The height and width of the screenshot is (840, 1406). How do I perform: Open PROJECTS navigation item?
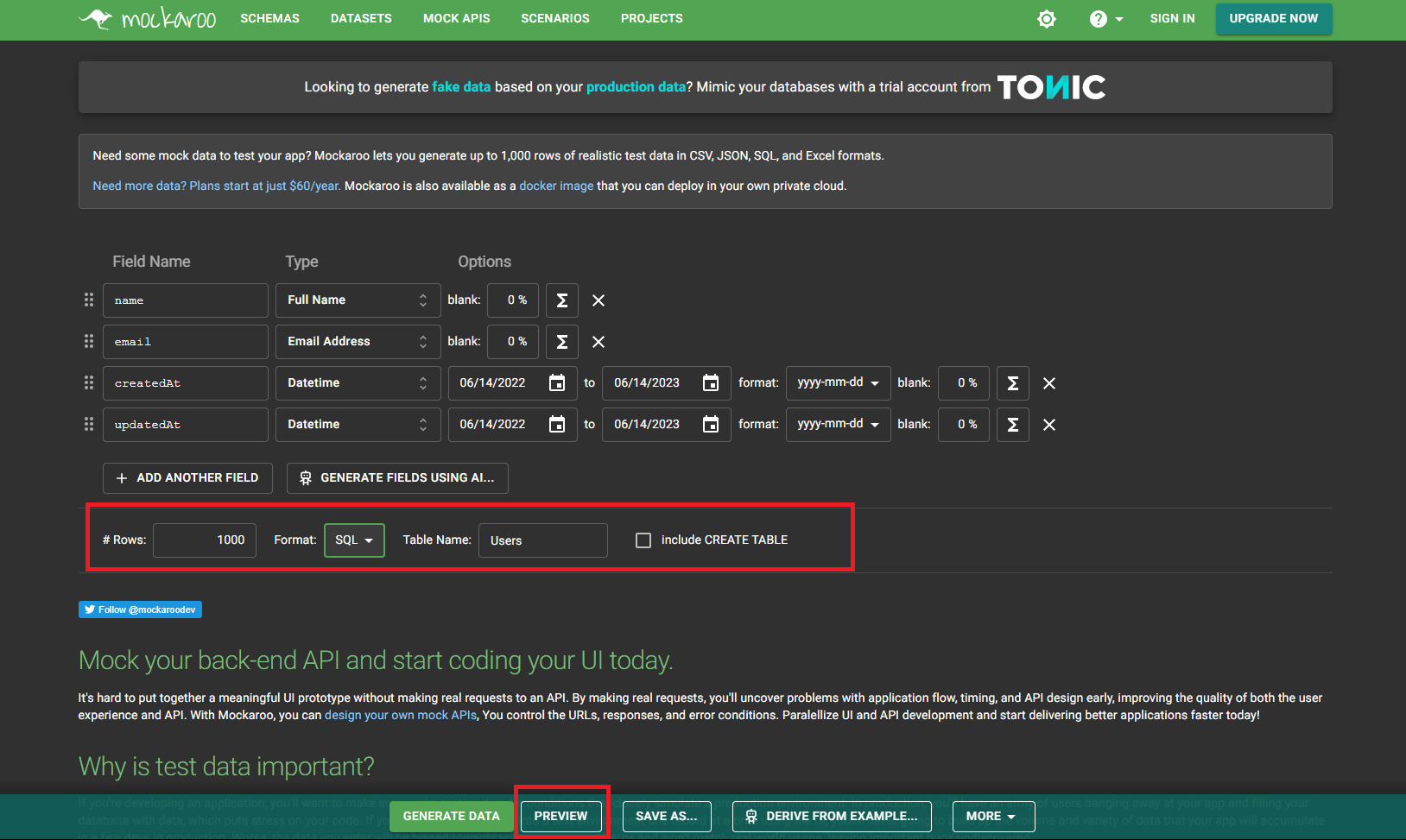pos(652,18)
